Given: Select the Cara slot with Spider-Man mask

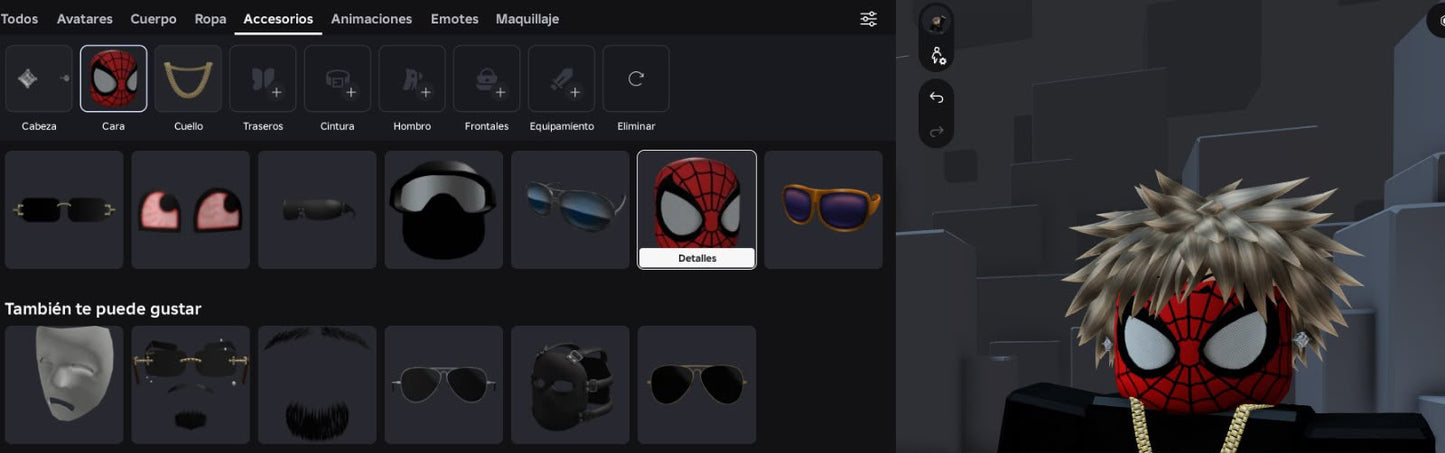Looking at the screenshot, I should point(113,78).
